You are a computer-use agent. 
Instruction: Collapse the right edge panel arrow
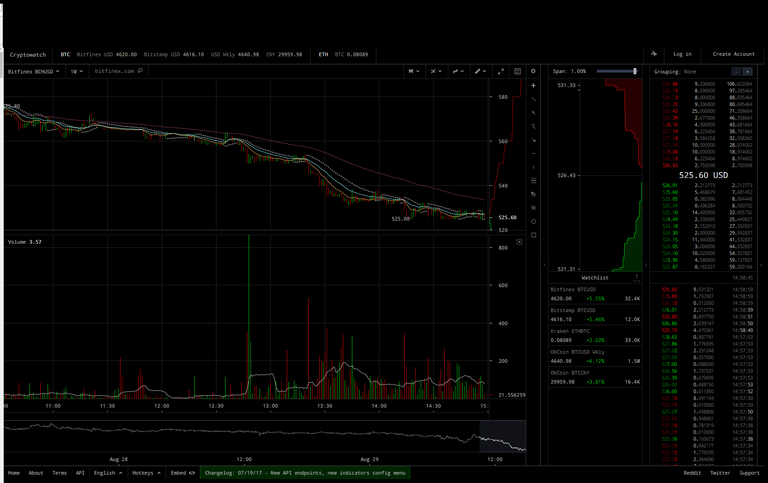(761, 265)
